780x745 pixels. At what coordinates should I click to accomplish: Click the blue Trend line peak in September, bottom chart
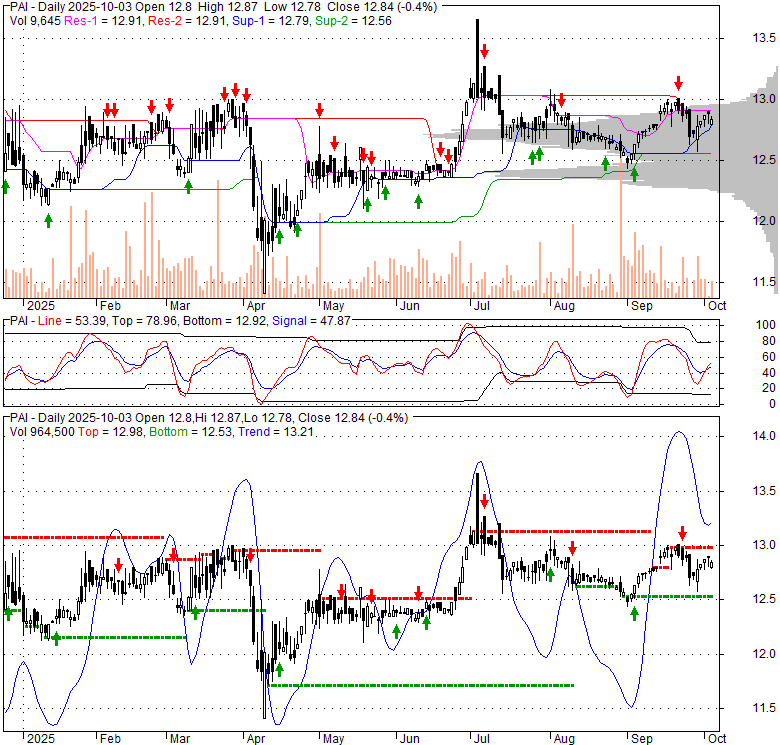pyautogui.click(x=679, y=433)
